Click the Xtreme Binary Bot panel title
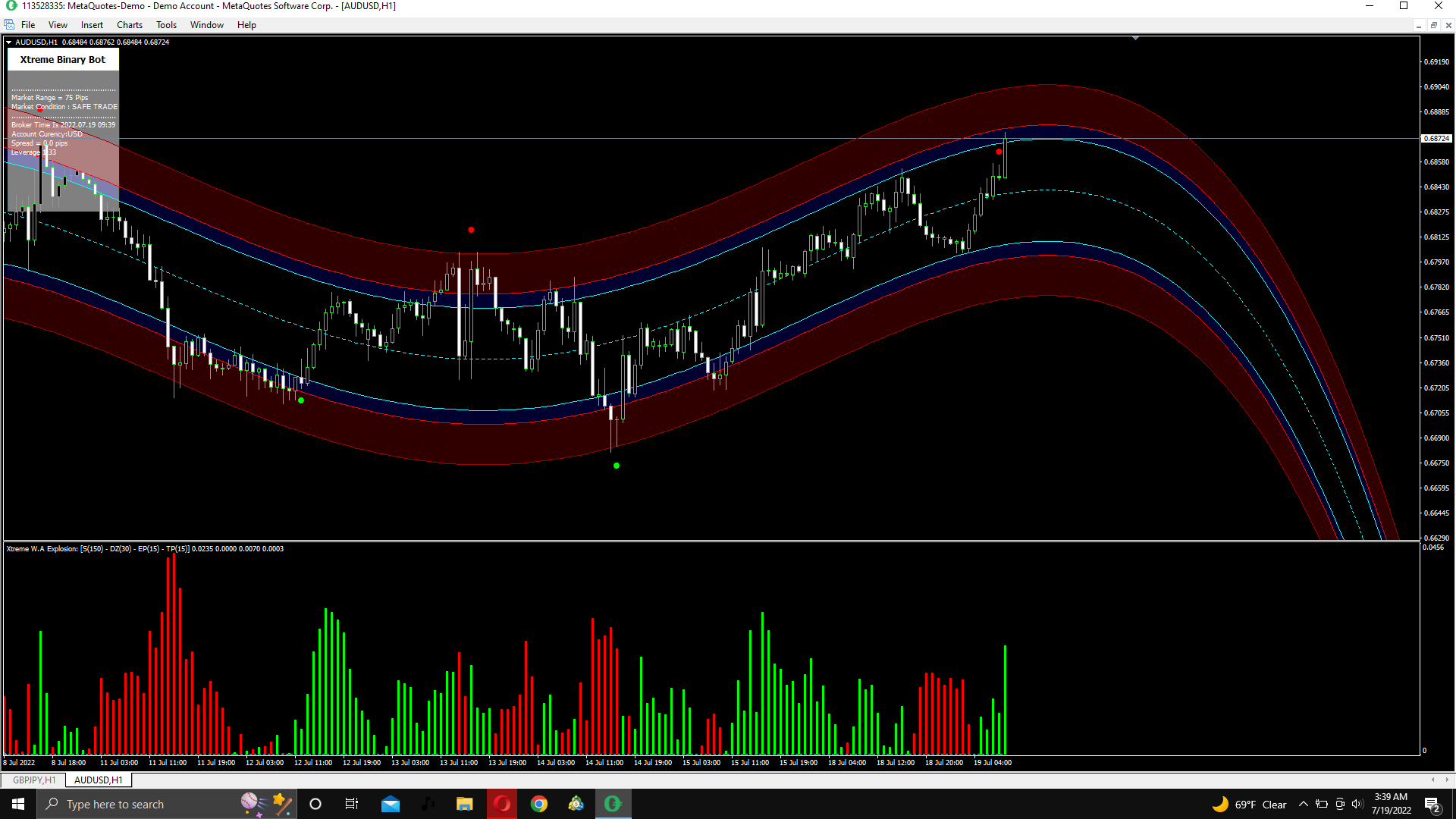1456x819 pixels. [63, 60]
